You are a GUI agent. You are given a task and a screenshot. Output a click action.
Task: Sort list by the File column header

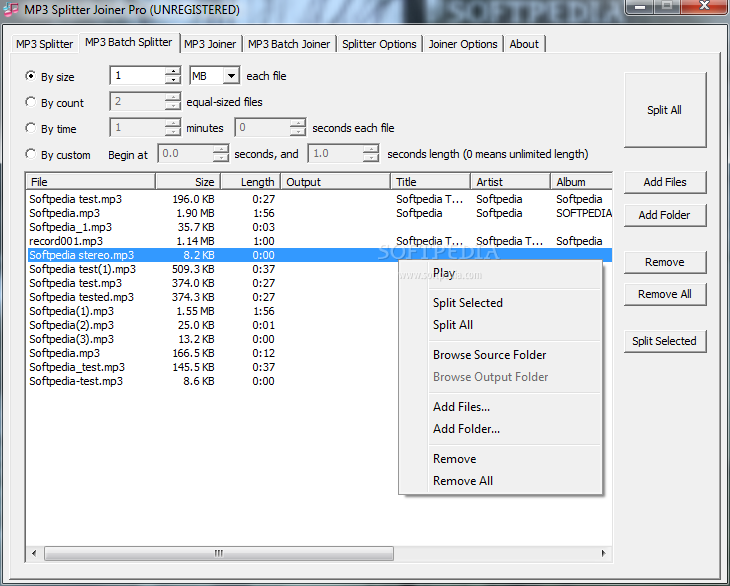click(x=90, y=182)
